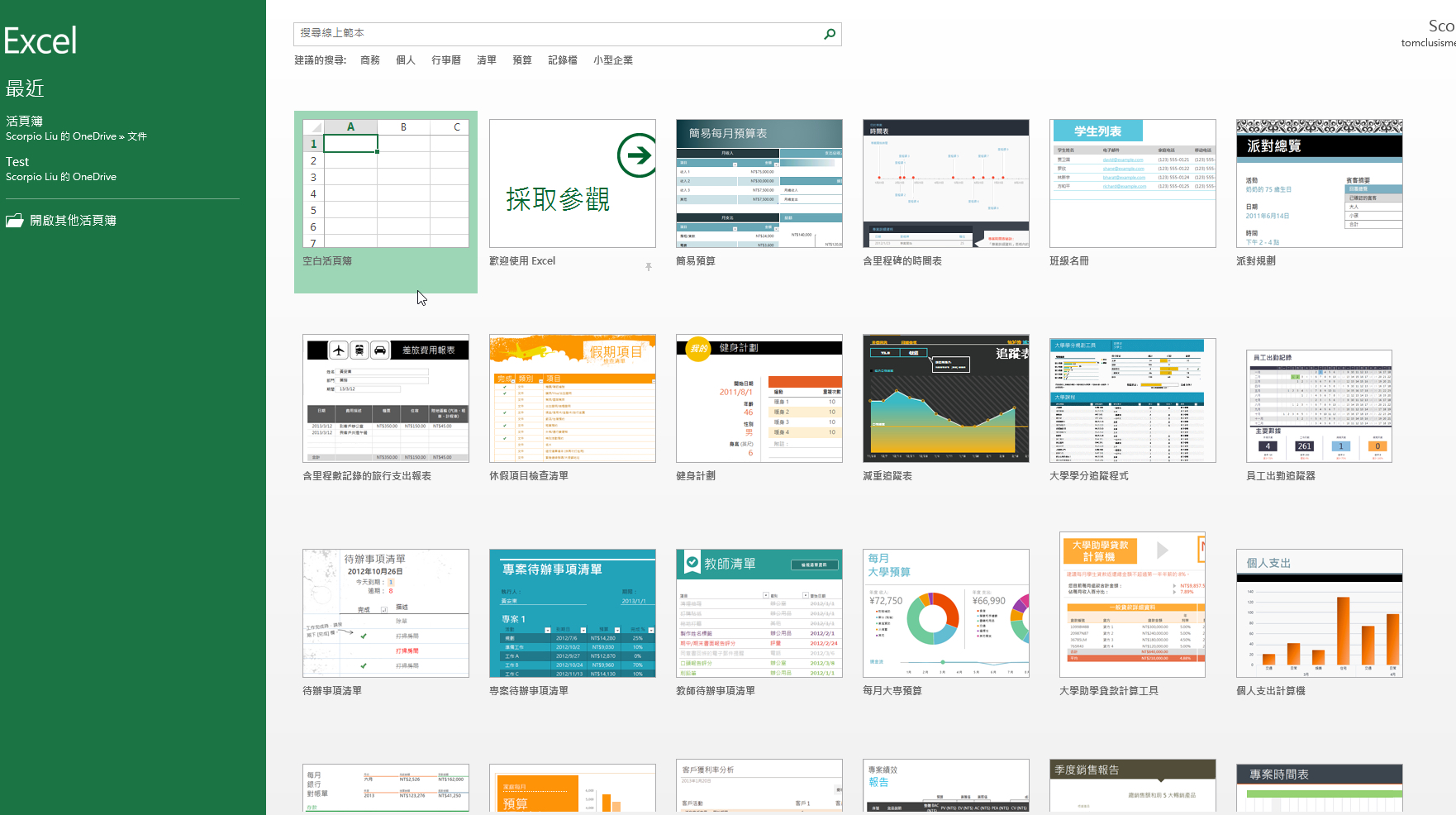This screenshot has height=815, width=1456.
Task: Select the 員工出勤追蹤器 template
Action: tap(1320, 406)
